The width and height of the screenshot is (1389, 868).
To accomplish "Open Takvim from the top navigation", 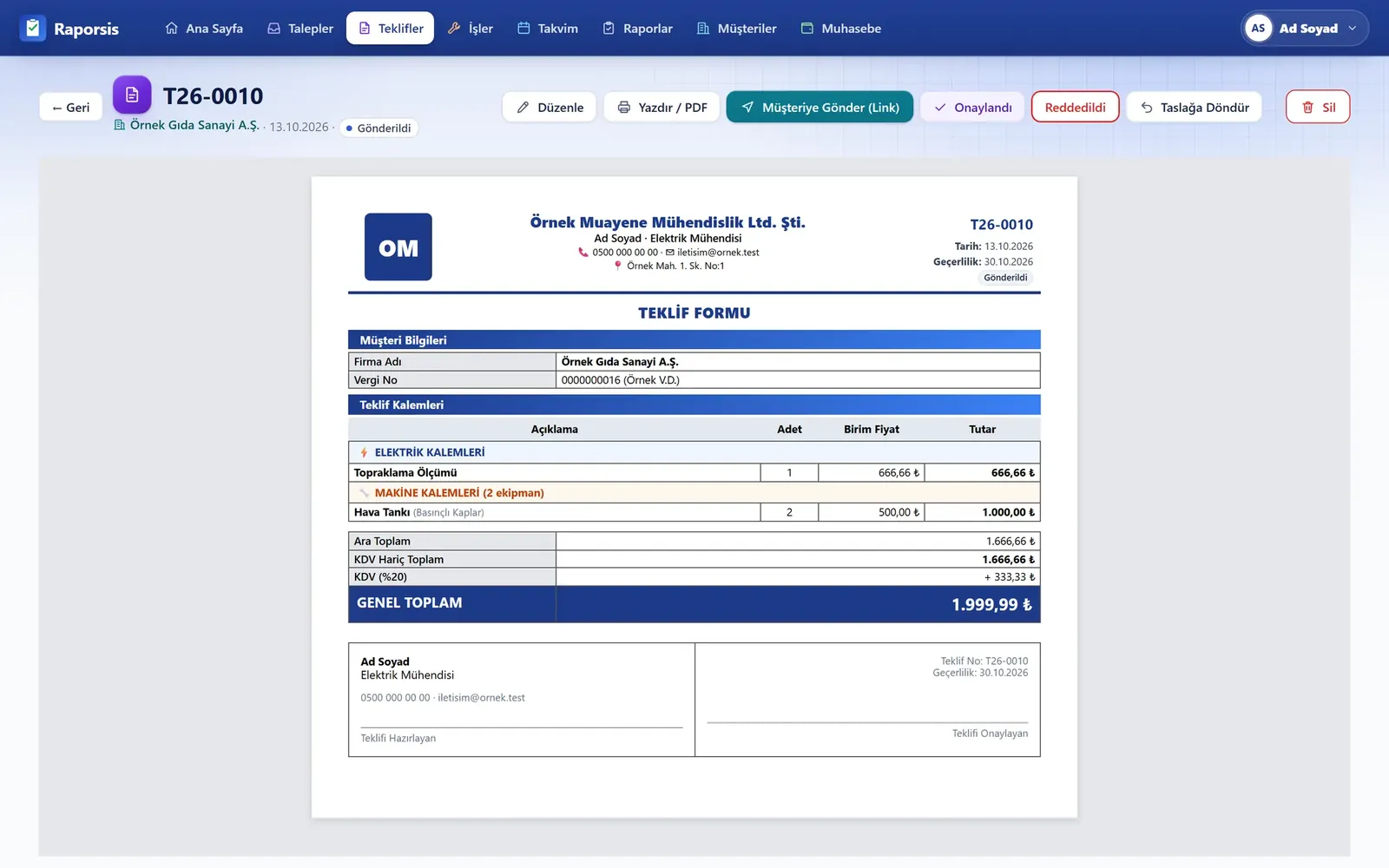I will click(548, 28).
